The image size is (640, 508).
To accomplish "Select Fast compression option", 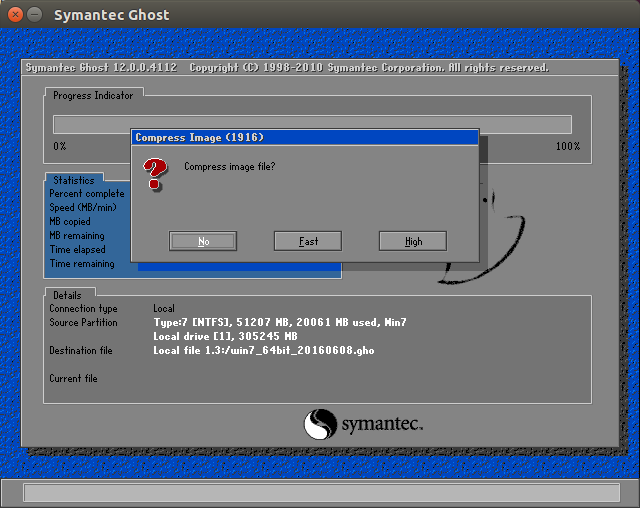I will coord(308,241).
